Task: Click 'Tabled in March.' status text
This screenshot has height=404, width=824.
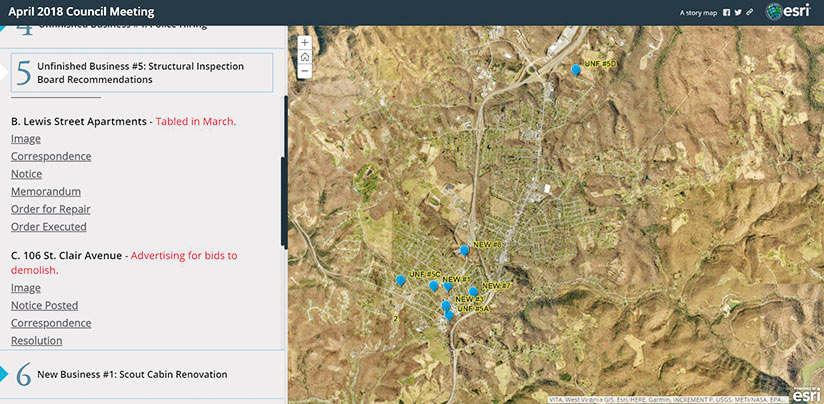Action: click(196, 121)
